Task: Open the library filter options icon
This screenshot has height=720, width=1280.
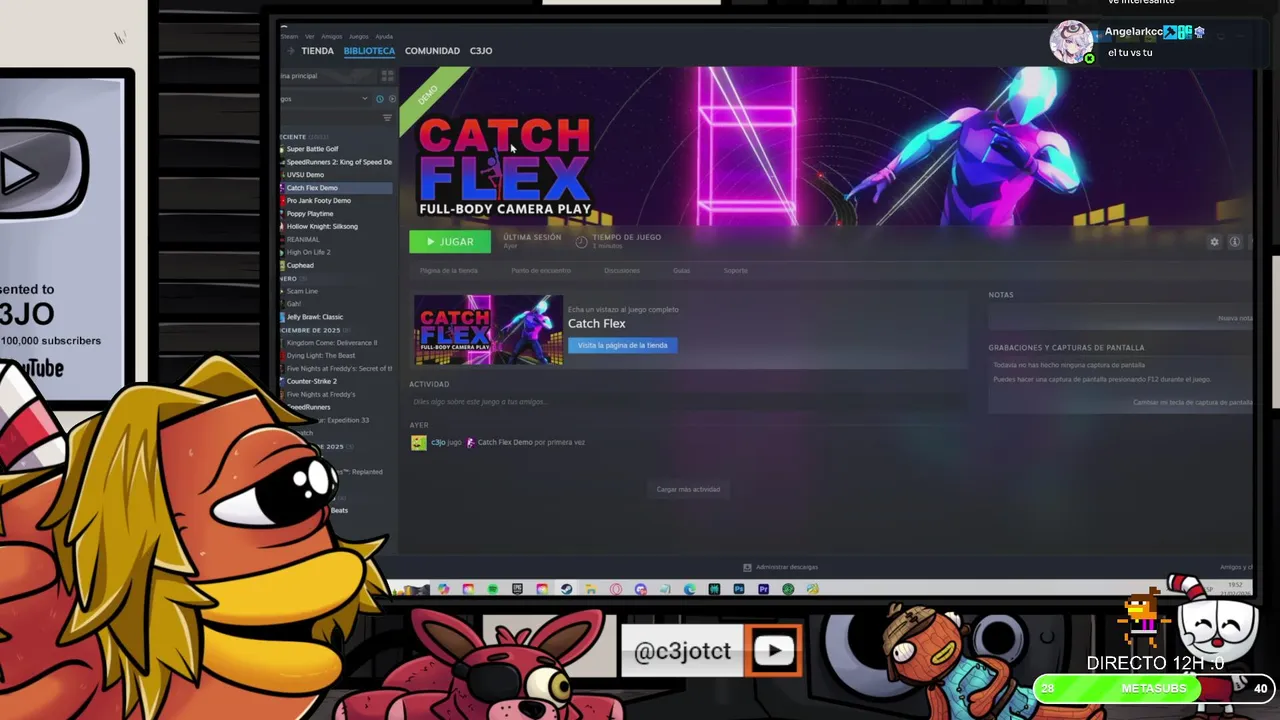Action: click(387, 118)
